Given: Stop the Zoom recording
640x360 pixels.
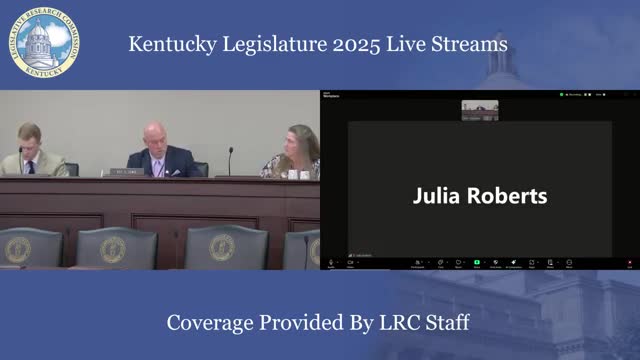Looking at the screenshot, I should (x=590, y=95).
